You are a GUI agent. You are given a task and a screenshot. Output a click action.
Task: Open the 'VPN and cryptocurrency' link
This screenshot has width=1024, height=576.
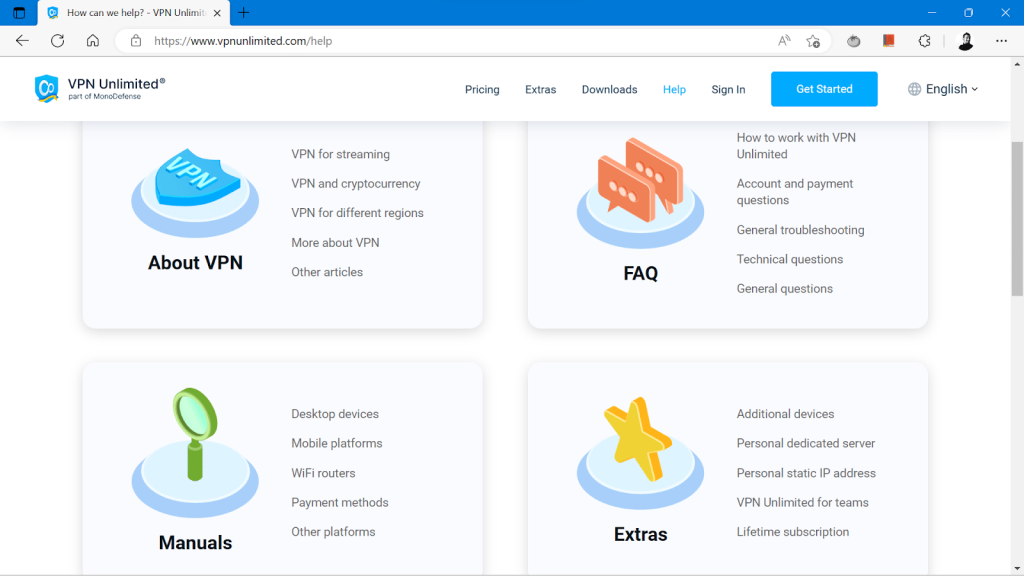pyautogui.click(x=356, y=184)
